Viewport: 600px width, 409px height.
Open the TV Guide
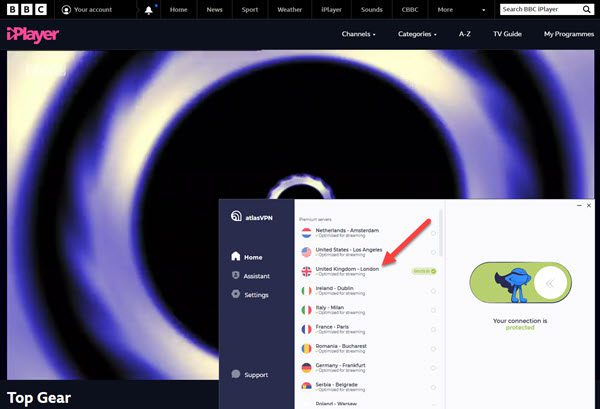click(x=507, y=34)
